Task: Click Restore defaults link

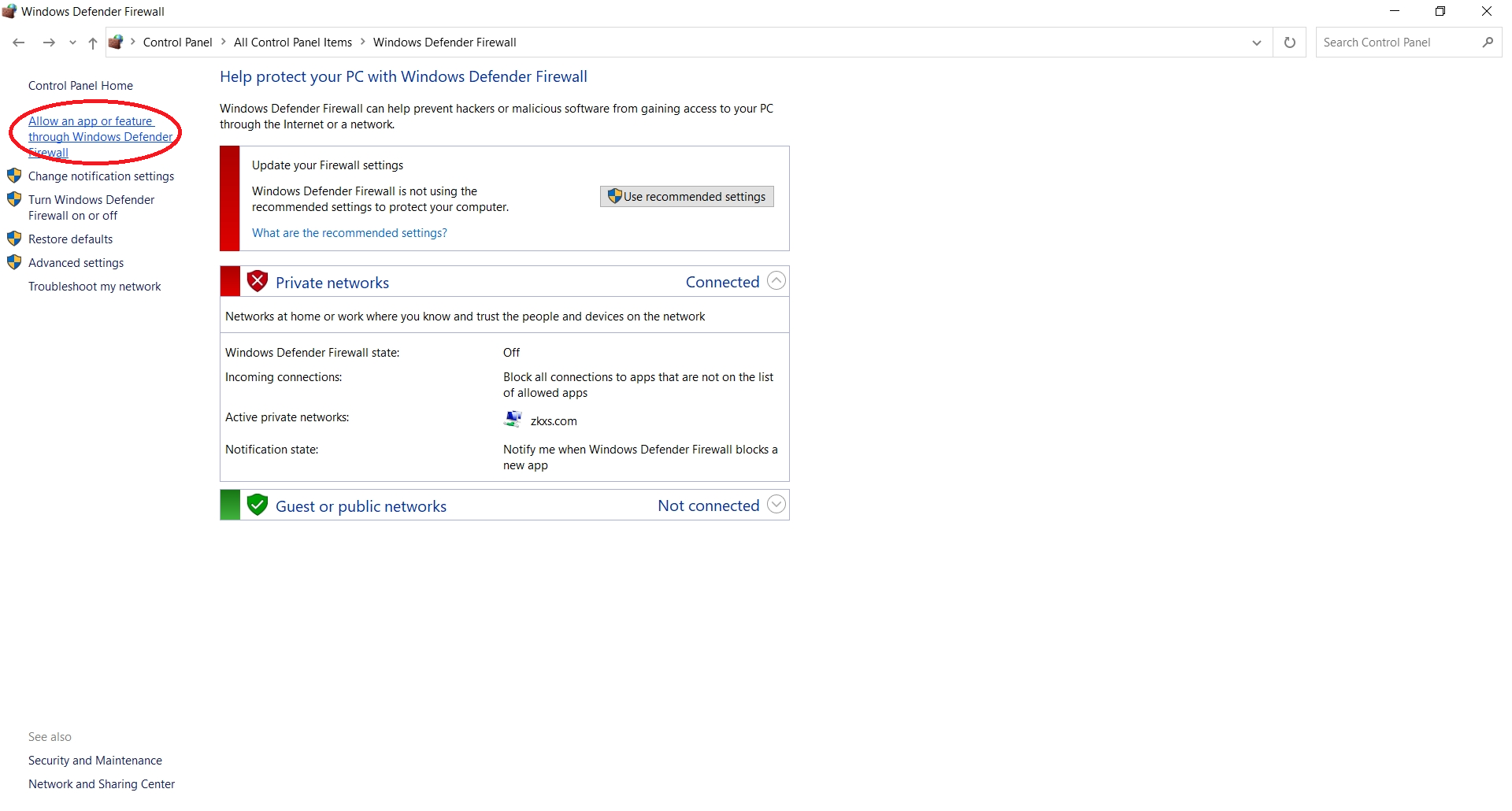Action: click(70, 239)
